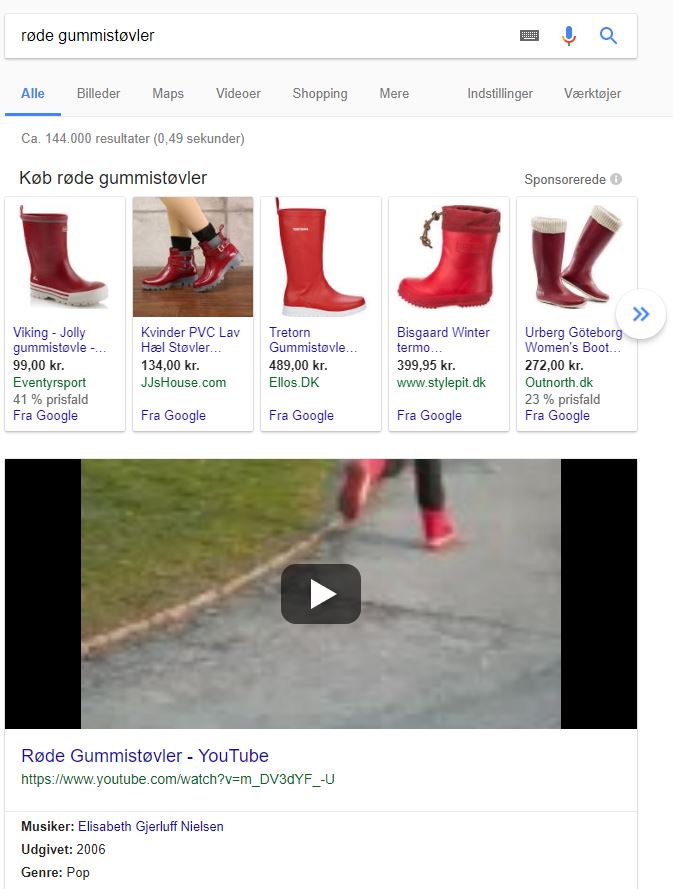Switch to the Billeder tab
The image size is (673, 889).
coord(99,94)
